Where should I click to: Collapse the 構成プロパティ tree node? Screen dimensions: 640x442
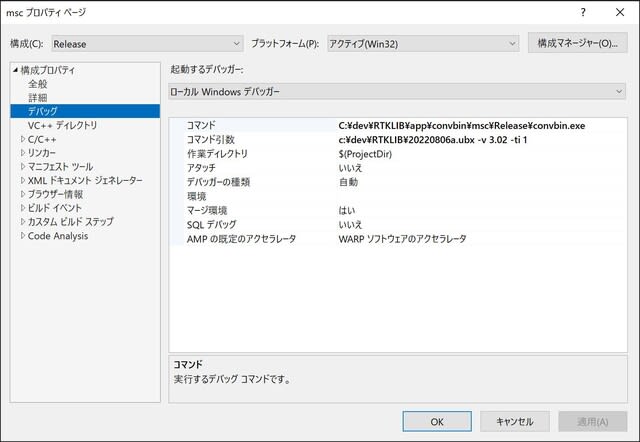click(16, 70)
